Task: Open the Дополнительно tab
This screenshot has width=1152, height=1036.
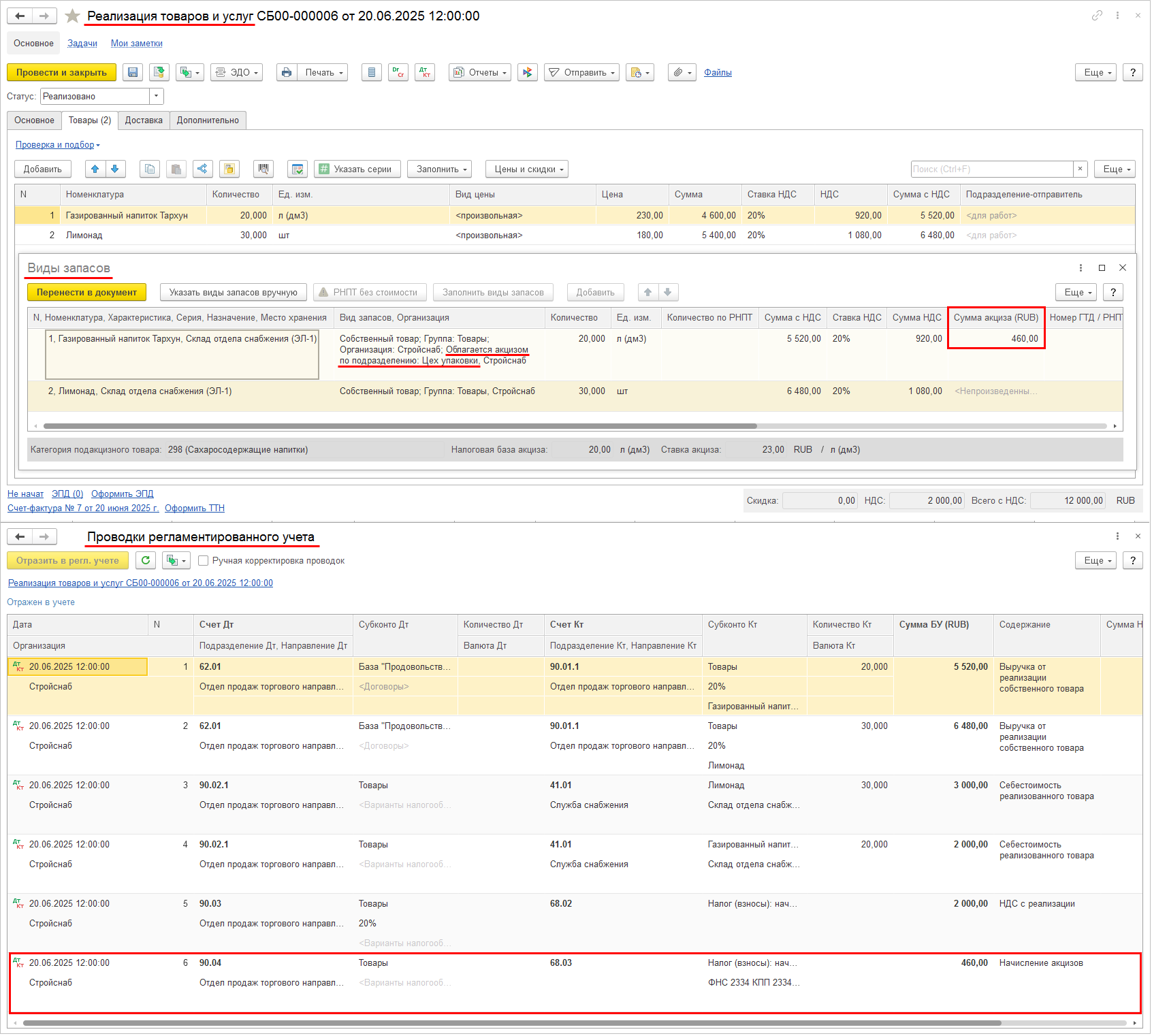Action: [x=208, y=120]
